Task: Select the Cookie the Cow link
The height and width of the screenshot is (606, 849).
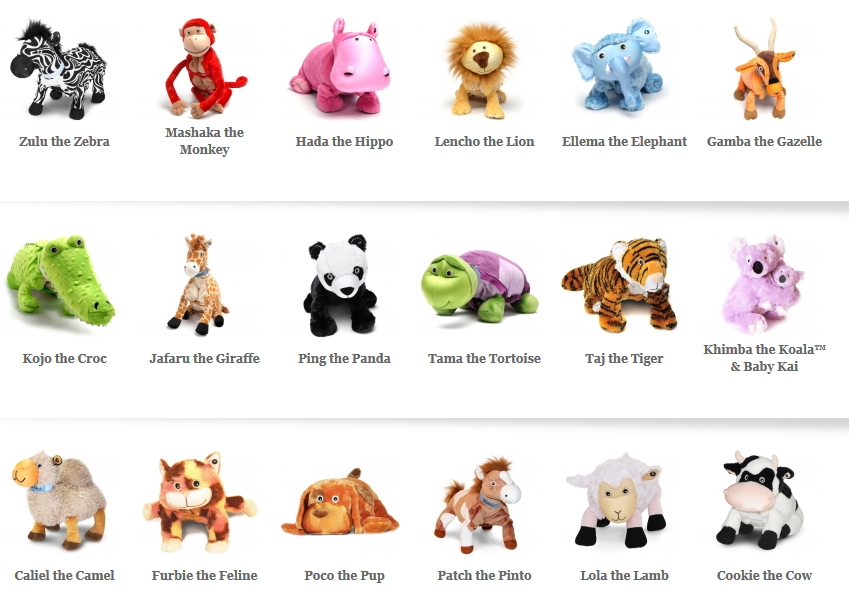Action: point(765,575)
